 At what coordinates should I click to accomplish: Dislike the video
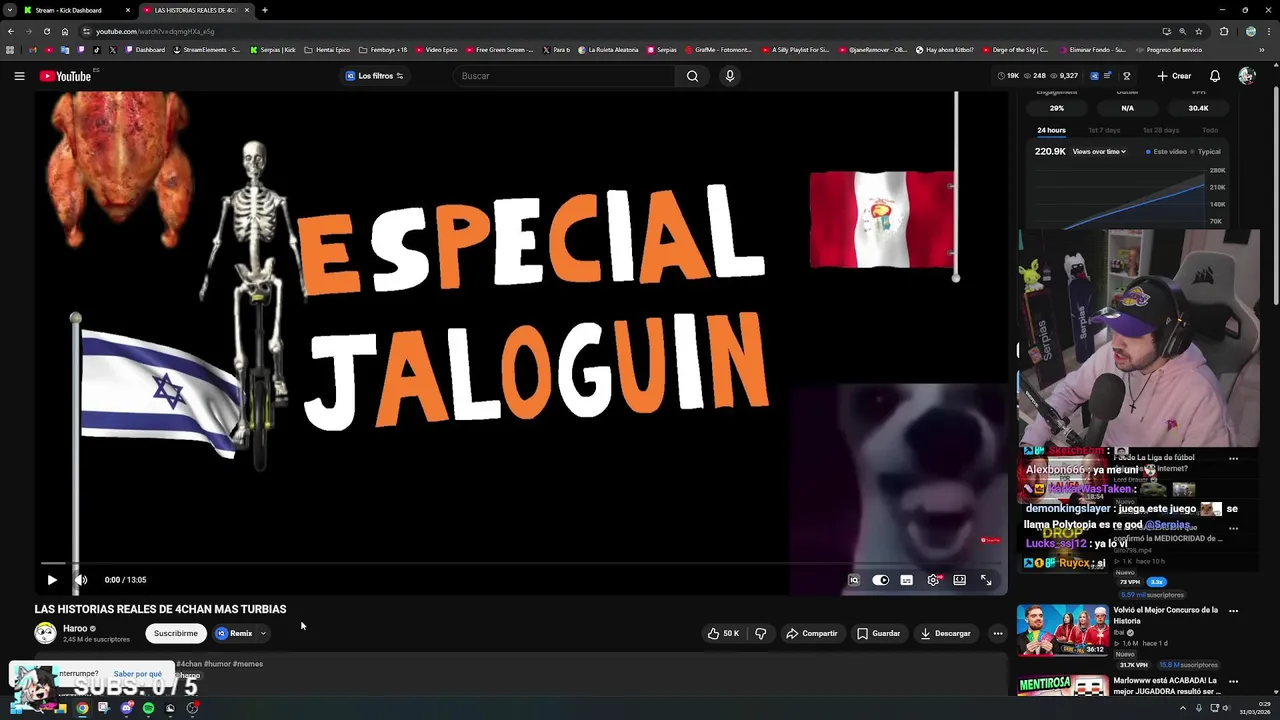[x=761, y=633]
